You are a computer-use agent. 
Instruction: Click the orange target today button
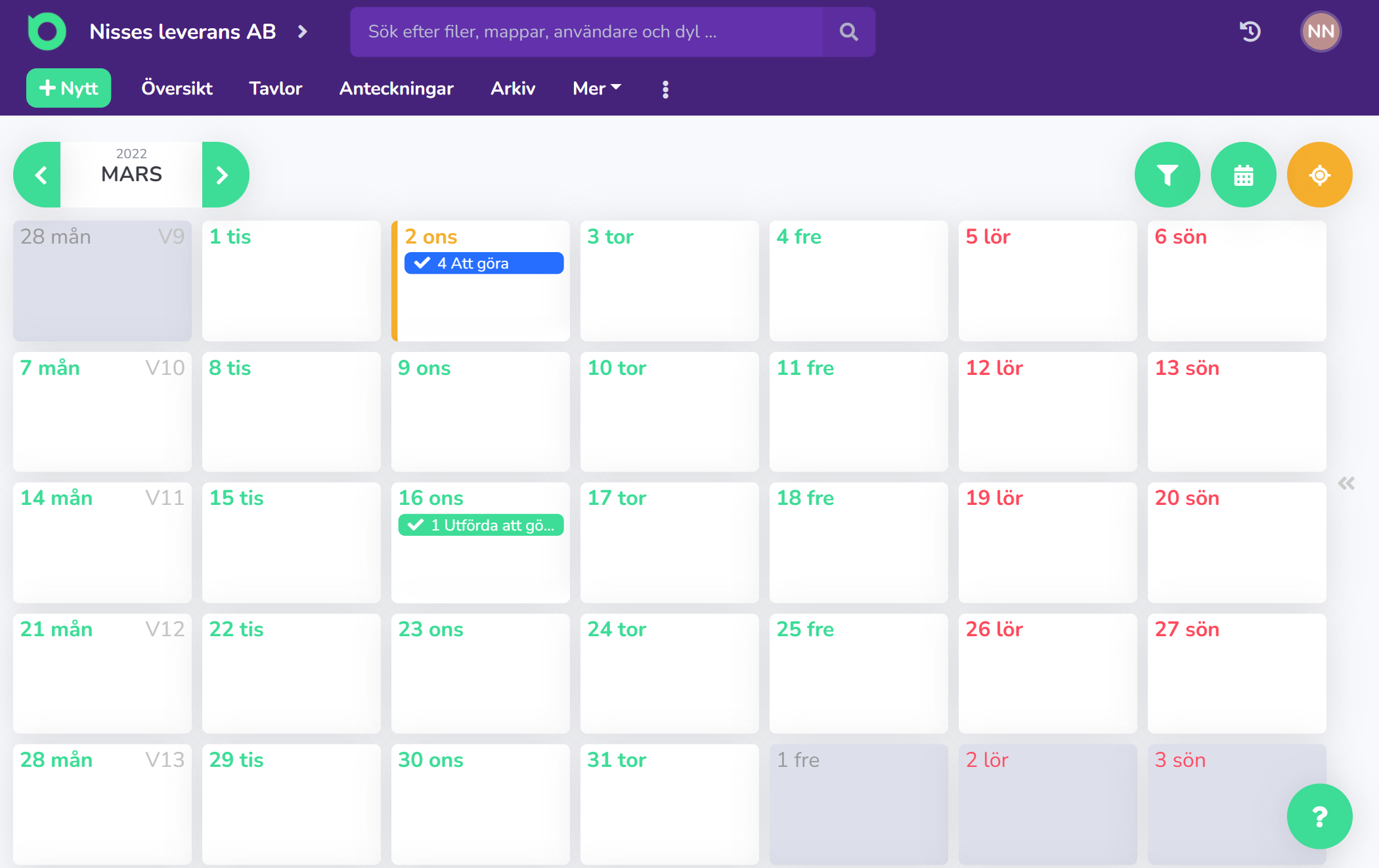[1320, 175]
